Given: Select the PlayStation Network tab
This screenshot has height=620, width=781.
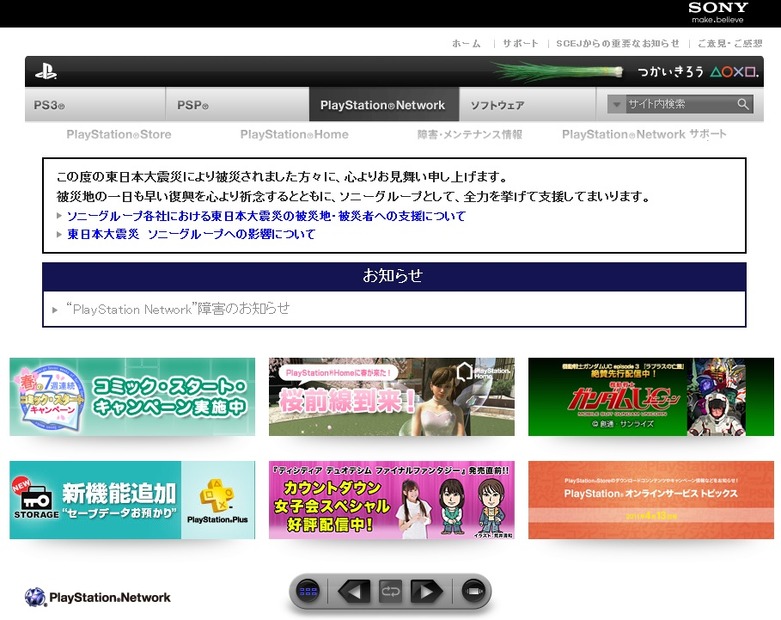Looking at the screenshot, I should (x=384, y=105).
